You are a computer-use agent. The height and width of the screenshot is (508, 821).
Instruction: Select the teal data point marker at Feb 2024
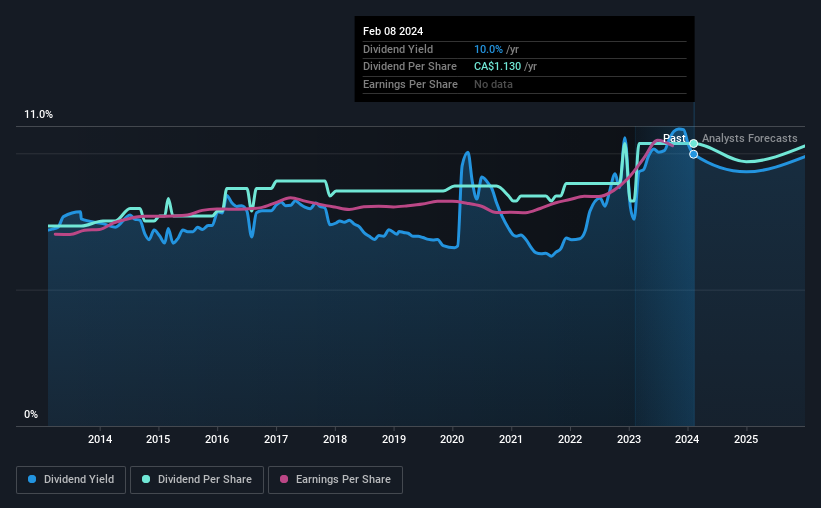pyautogui.click(x=693, y=143)
